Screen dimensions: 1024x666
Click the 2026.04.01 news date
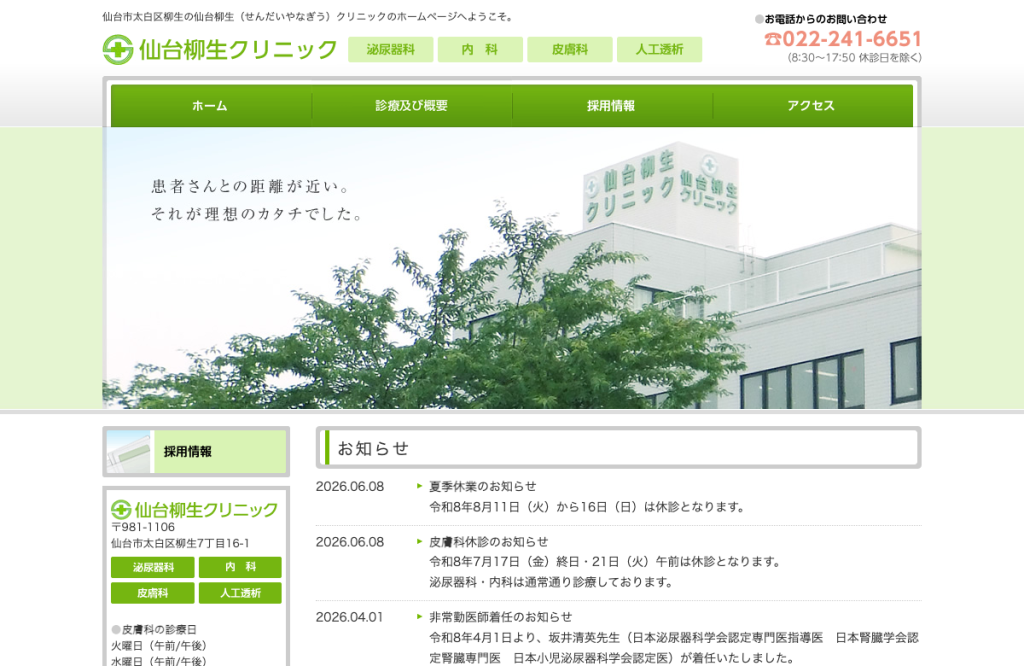[x=349, y=617]
